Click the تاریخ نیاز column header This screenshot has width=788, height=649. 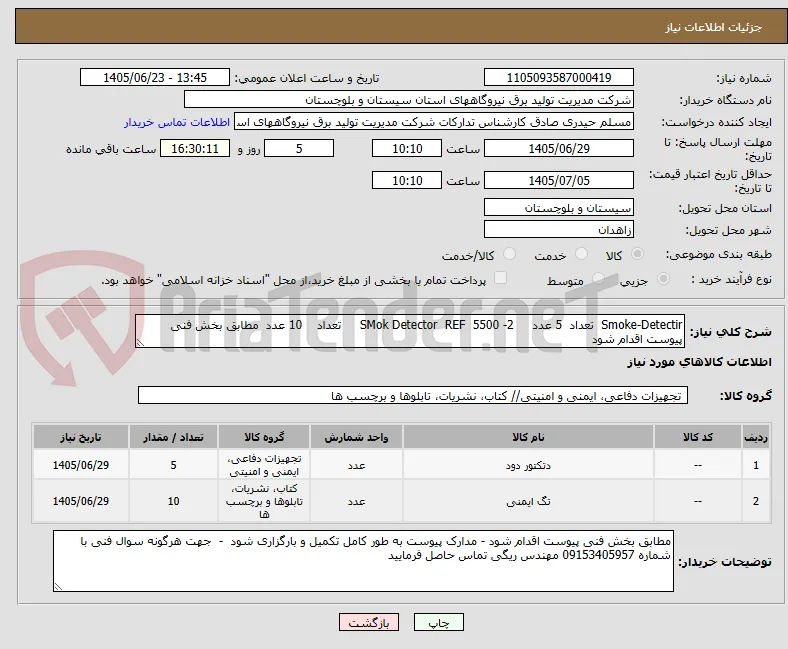point(81,437)
